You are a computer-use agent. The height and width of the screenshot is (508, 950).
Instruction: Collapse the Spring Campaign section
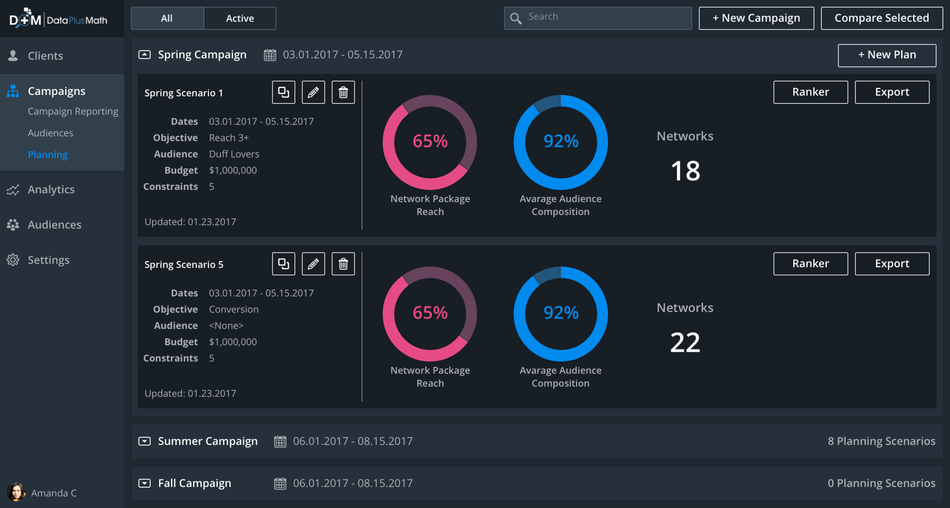(x=144, y=55)
